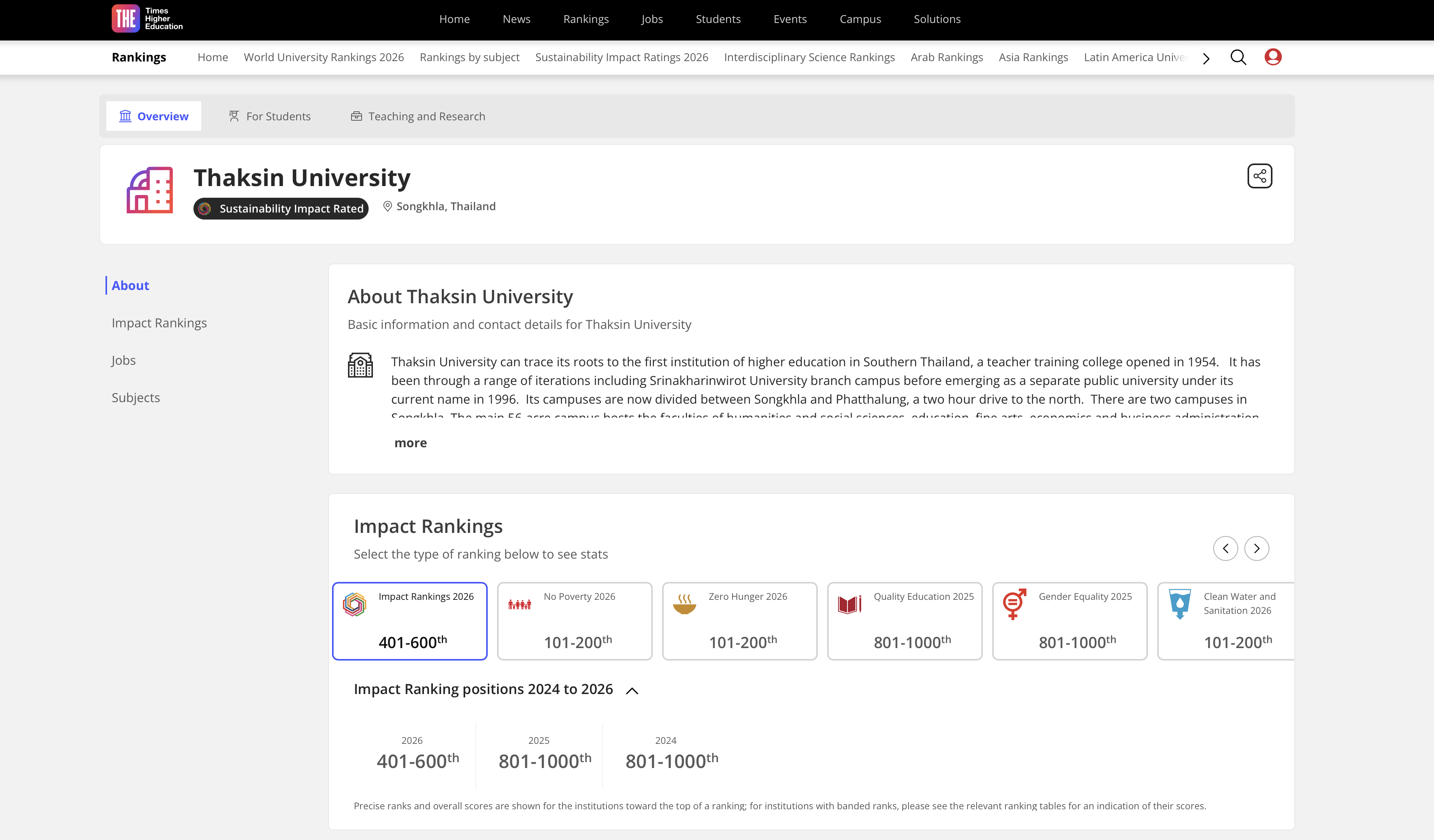Go to Home in top black bar
1434x840 pixels.
coord(454,19)
